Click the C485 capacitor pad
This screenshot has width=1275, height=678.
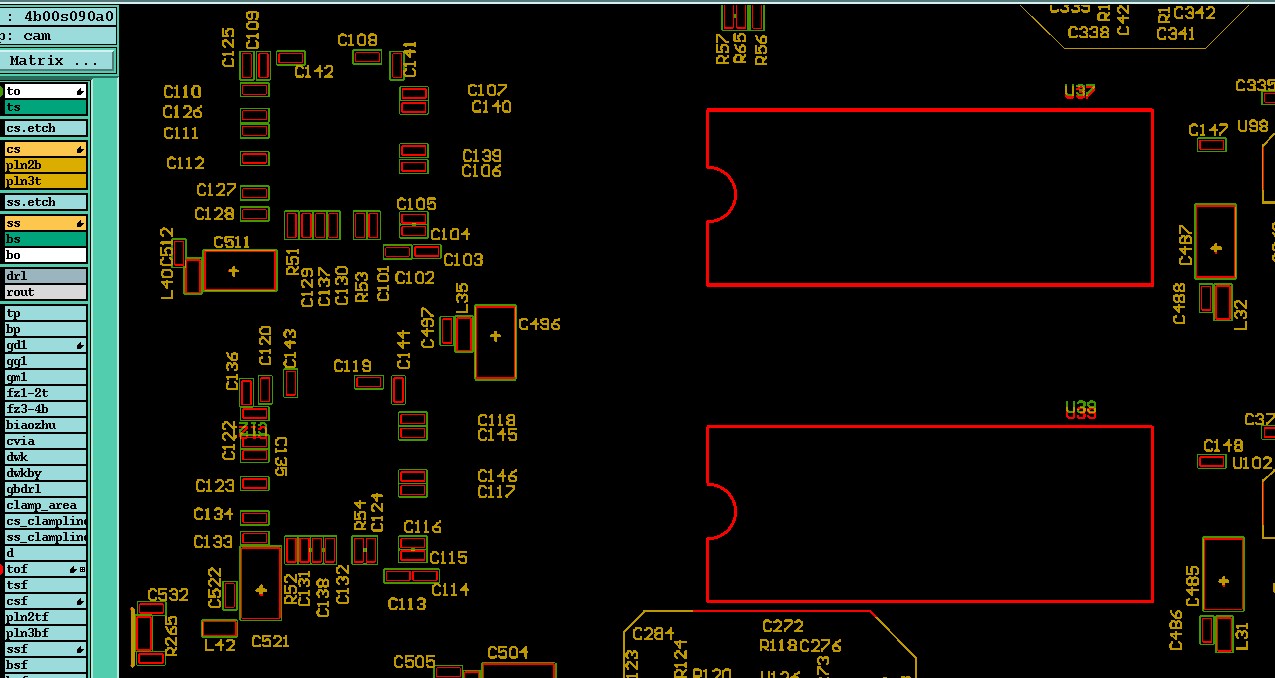tap(1223, 575)
